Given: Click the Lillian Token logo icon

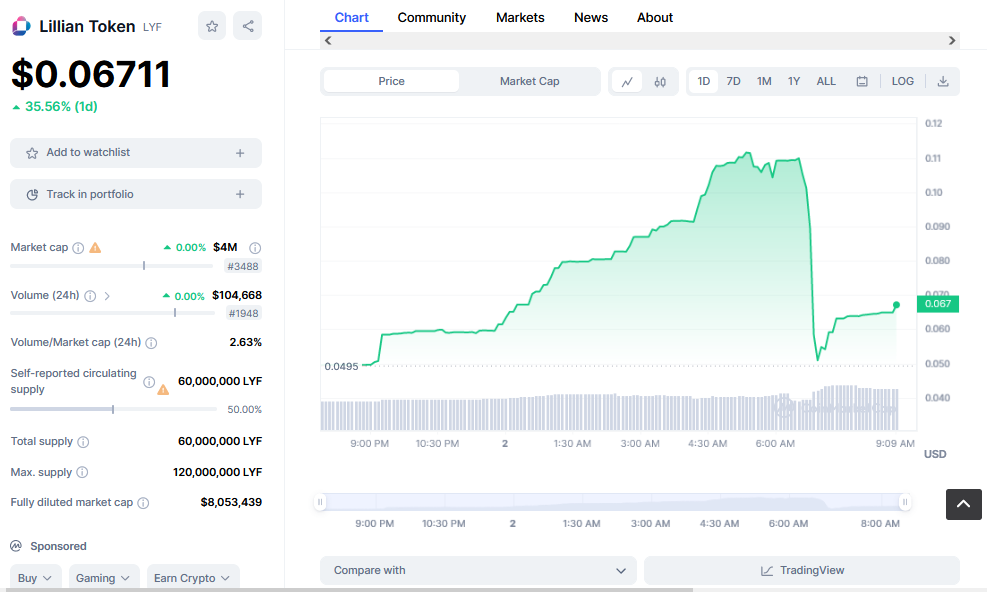Looking at the screenshot, I should 21,26.
